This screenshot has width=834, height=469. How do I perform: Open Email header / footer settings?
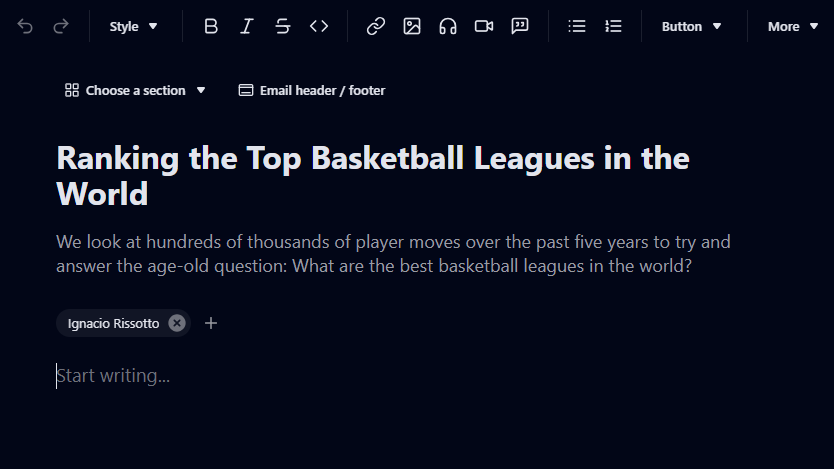coord(312,90)
